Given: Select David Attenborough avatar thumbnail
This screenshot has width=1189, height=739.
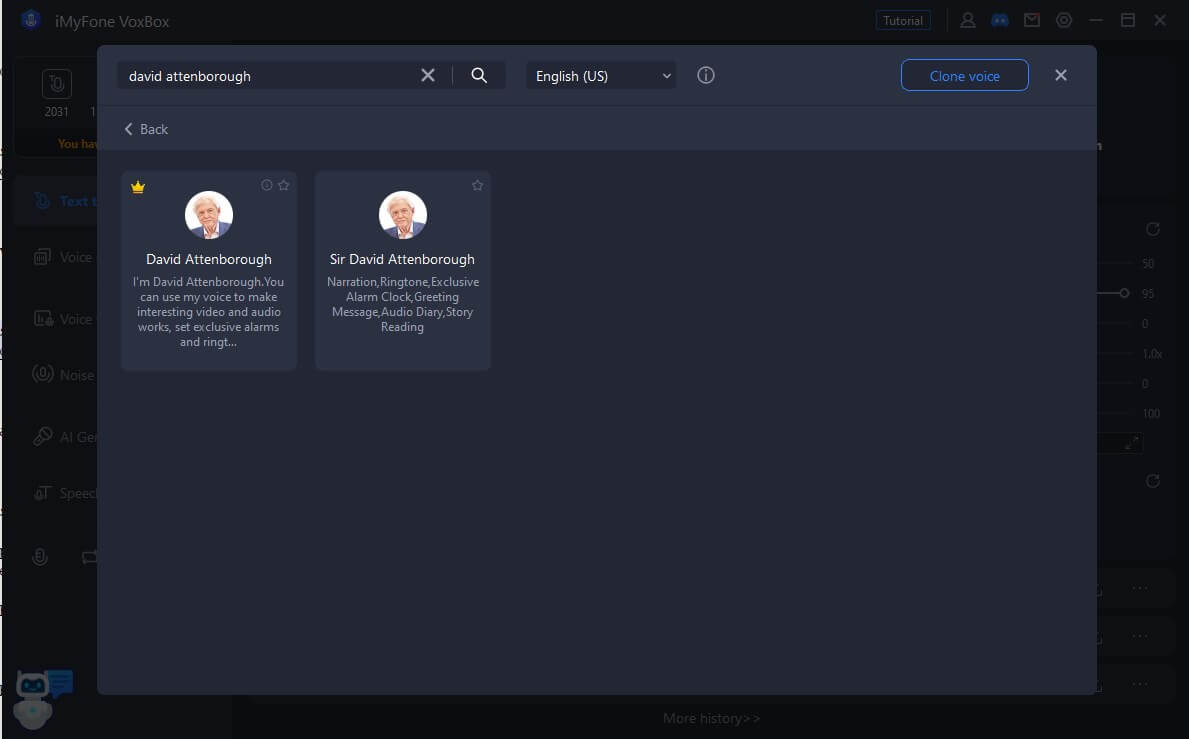Looking at the screenshot, I should (x=209, y=214).
